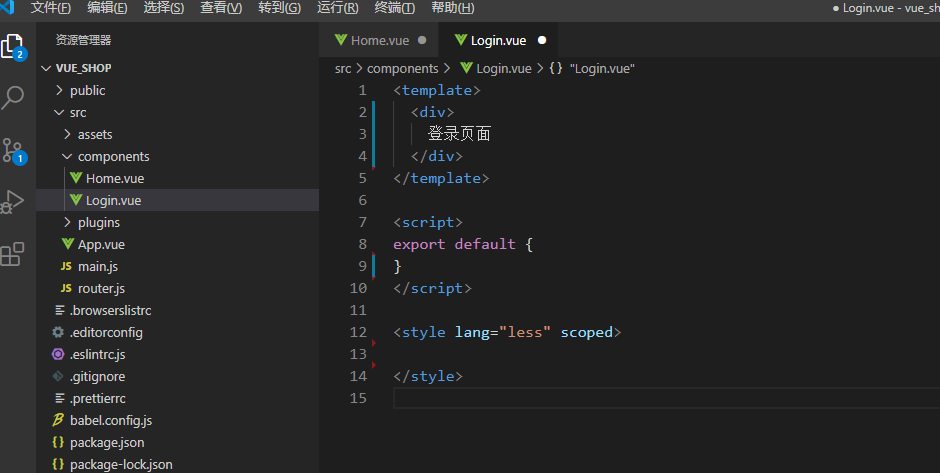Click the unsaved dot on Login.vue tab

point(542,40)
